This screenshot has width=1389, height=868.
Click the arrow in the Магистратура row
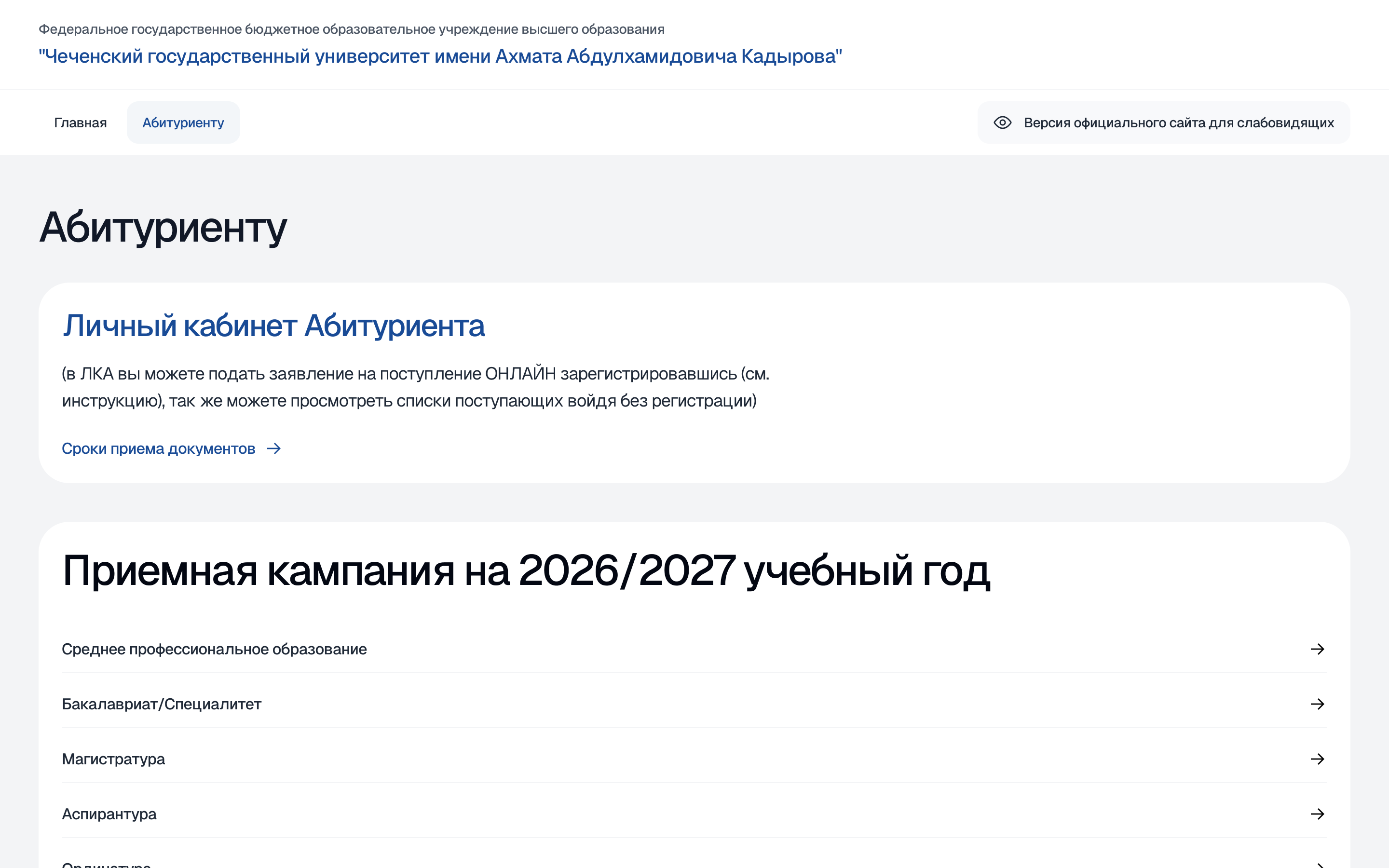pos(1317,759)
